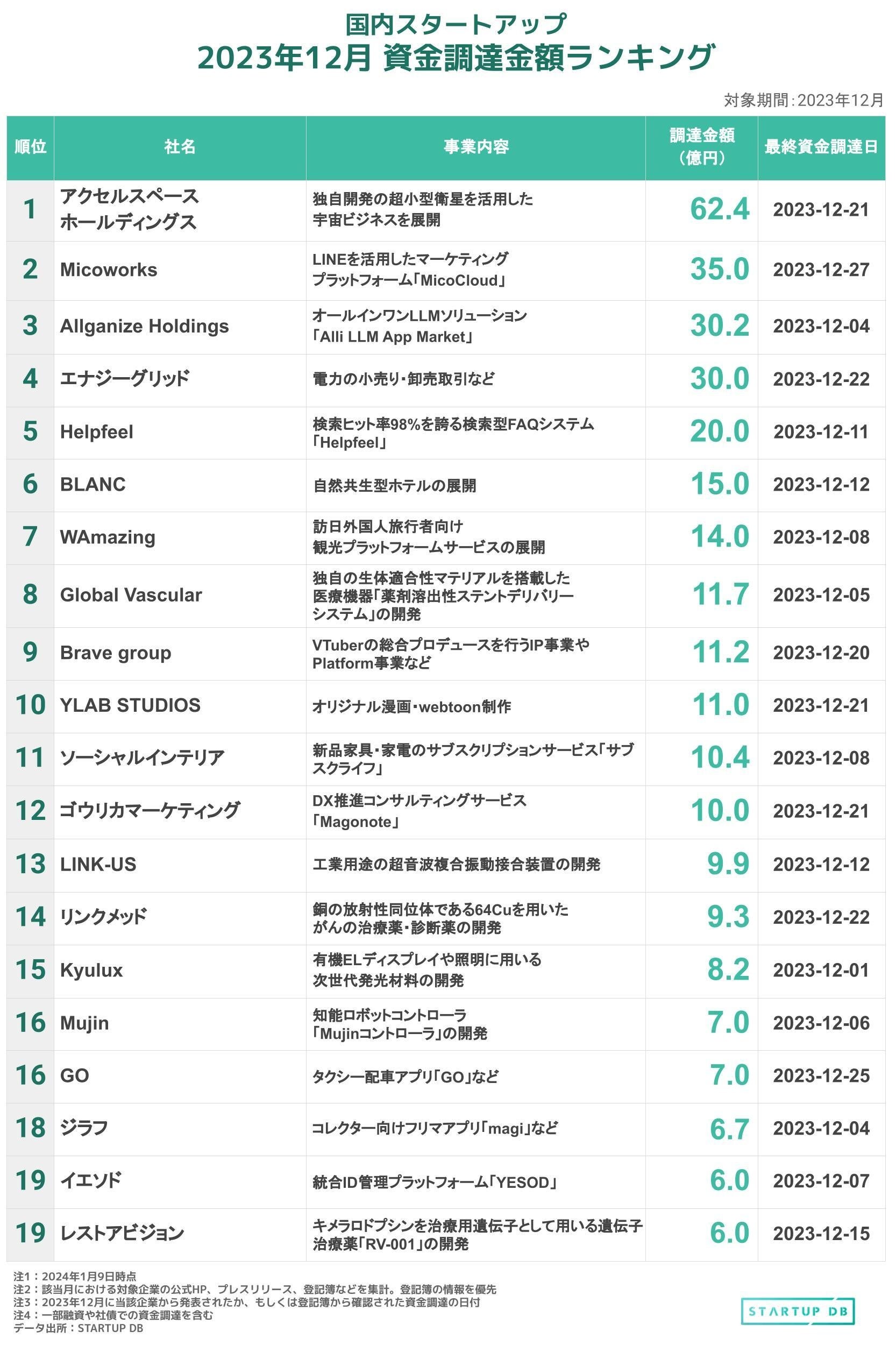Viewport: 896px width, 1345px height.
Task: Select the 30.0 amount for エナジーグリッド
Action: 719,379
